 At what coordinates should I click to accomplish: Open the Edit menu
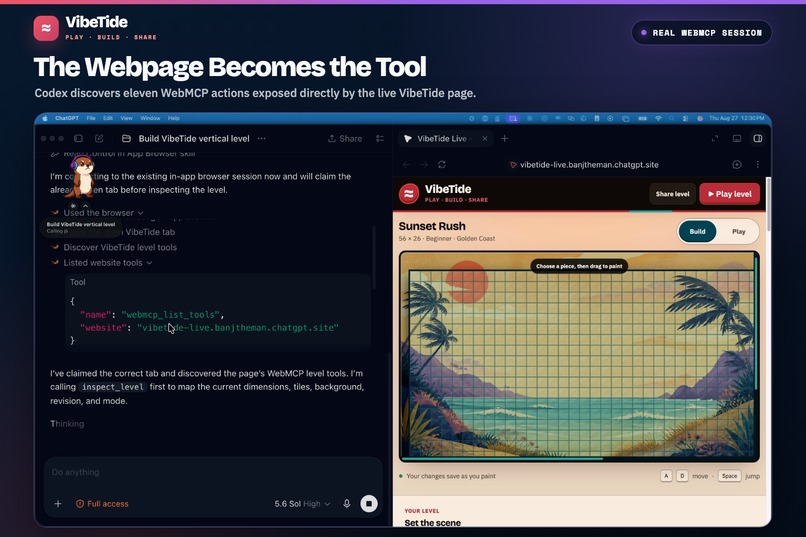click(x=108, y=118)
